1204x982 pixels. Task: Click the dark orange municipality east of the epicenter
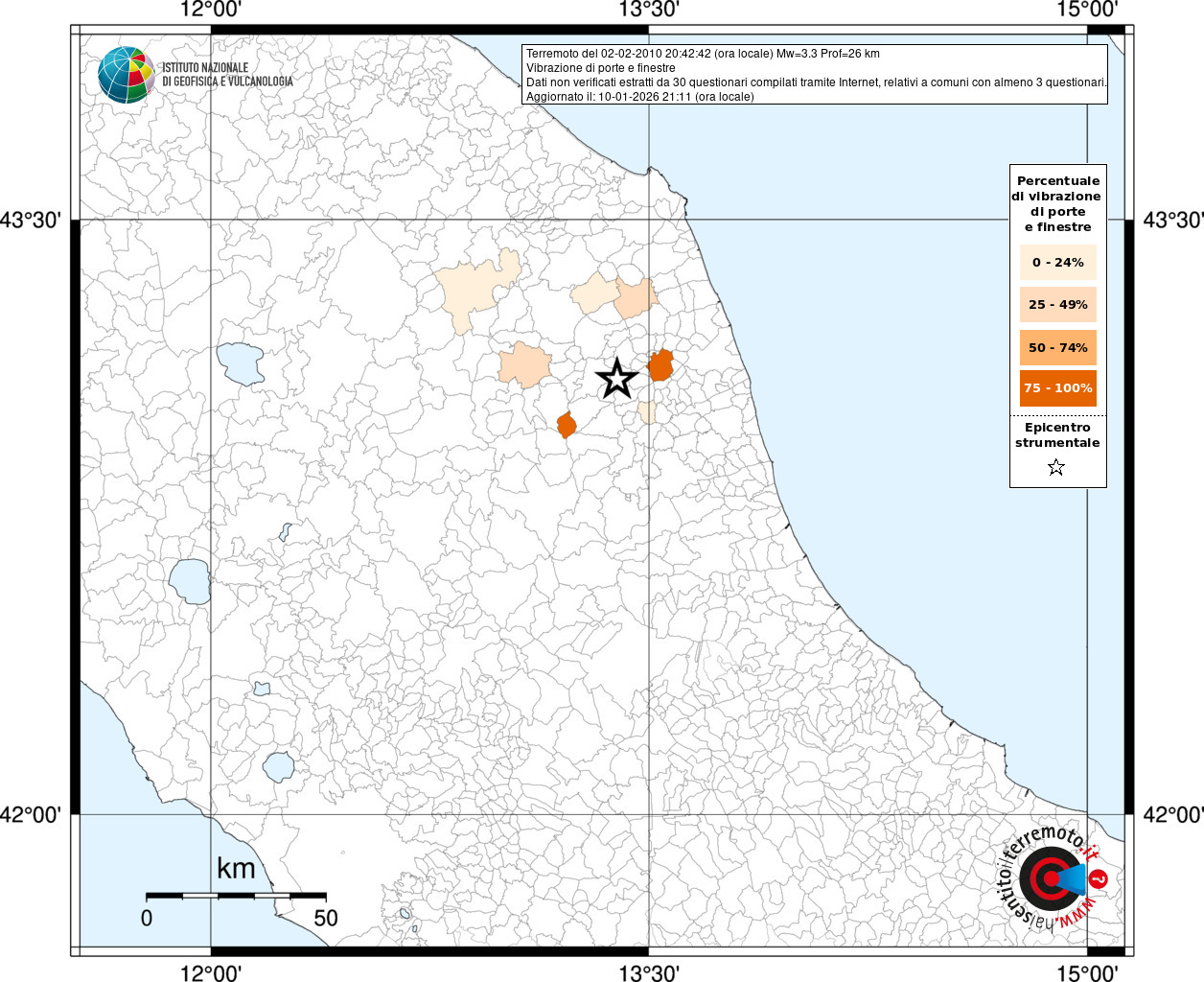click(x=660, y=365)
